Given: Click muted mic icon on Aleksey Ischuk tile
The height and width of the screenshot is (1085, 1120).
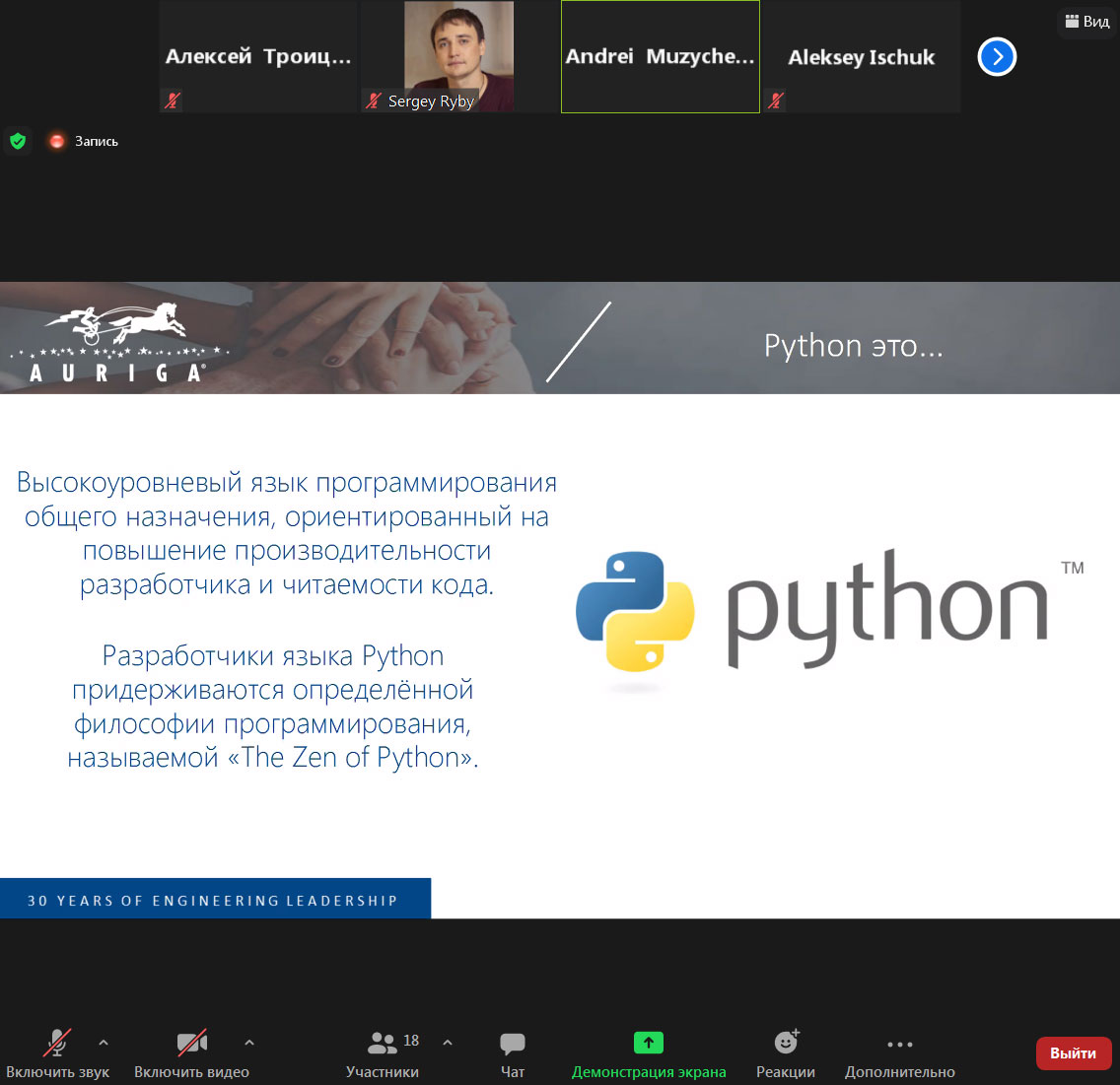Looking at the screenshot, I should tap(776, 101).
